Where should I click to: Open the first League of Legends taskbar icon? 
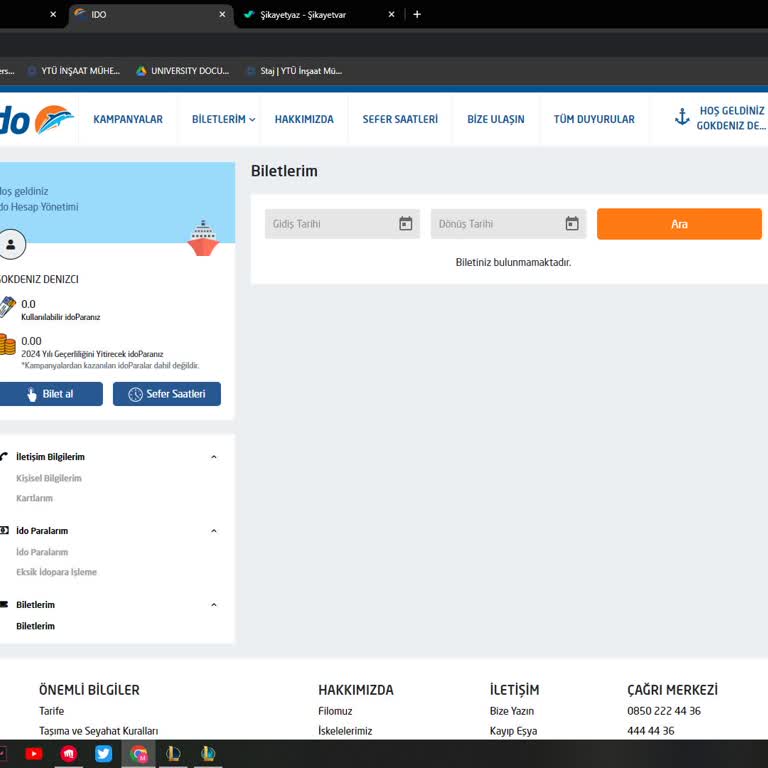[x=173, y=753]
